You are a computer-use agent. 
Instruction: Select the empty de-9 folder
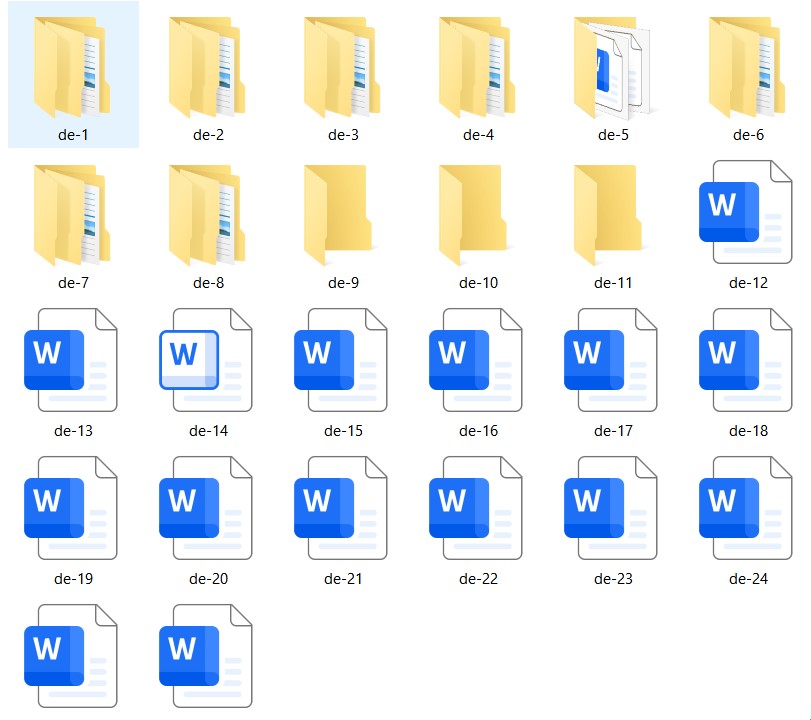342,215
